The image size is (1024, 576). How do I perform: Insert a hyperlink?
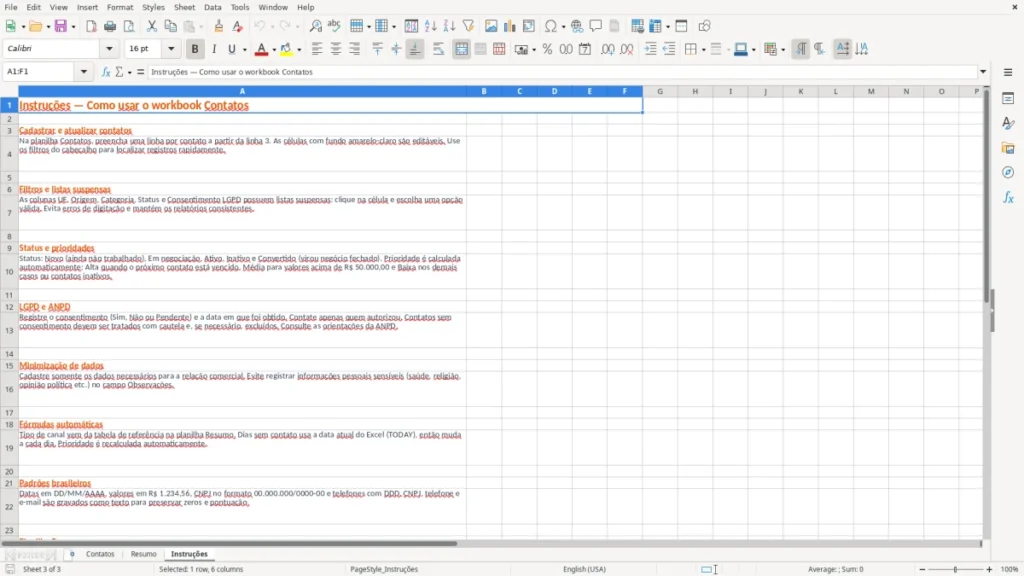coord(577,26)
